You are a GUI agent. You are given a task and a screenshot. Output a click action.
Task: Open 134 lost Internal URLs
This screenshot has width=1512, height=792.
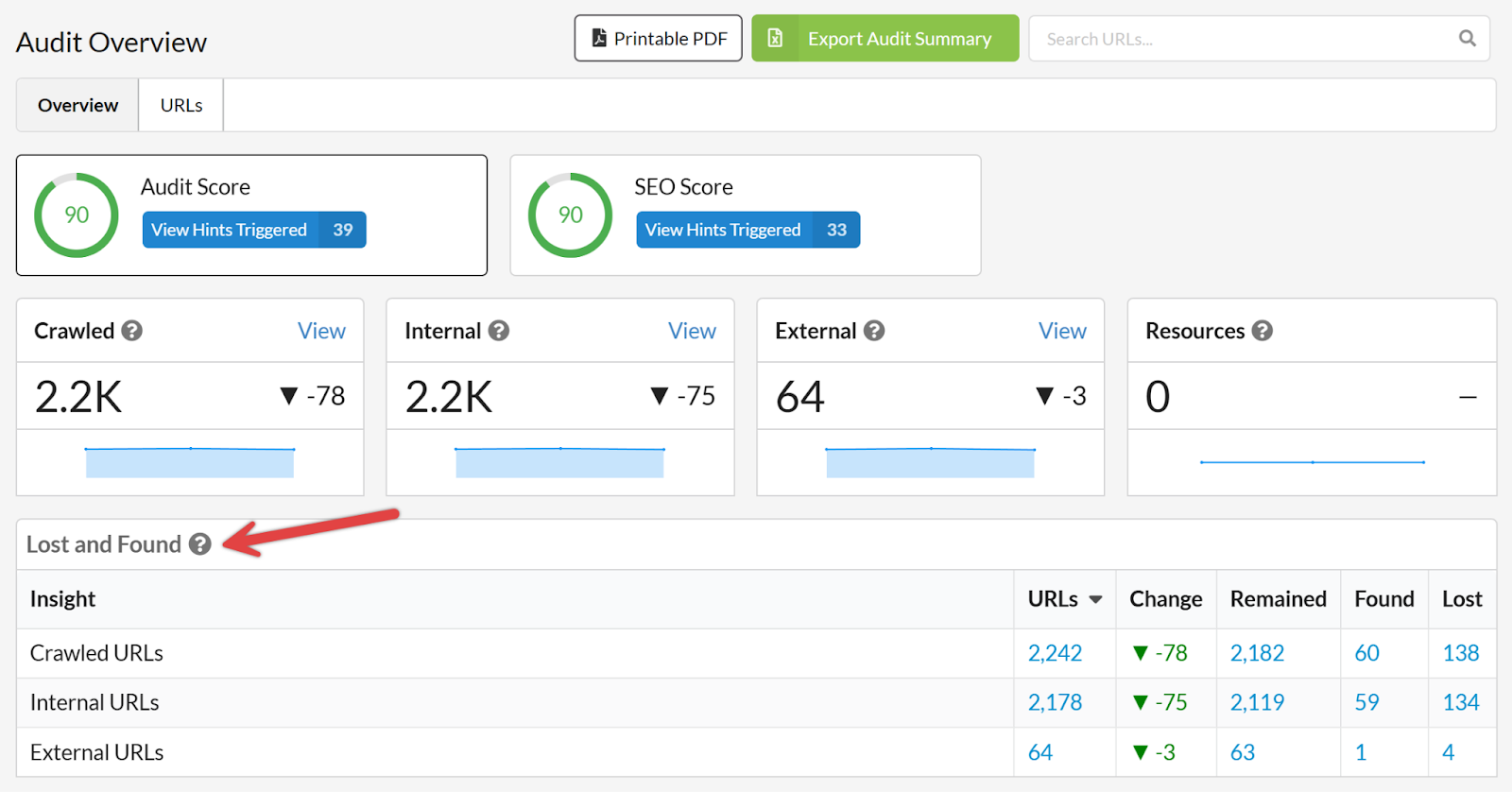pos(1461,702)
